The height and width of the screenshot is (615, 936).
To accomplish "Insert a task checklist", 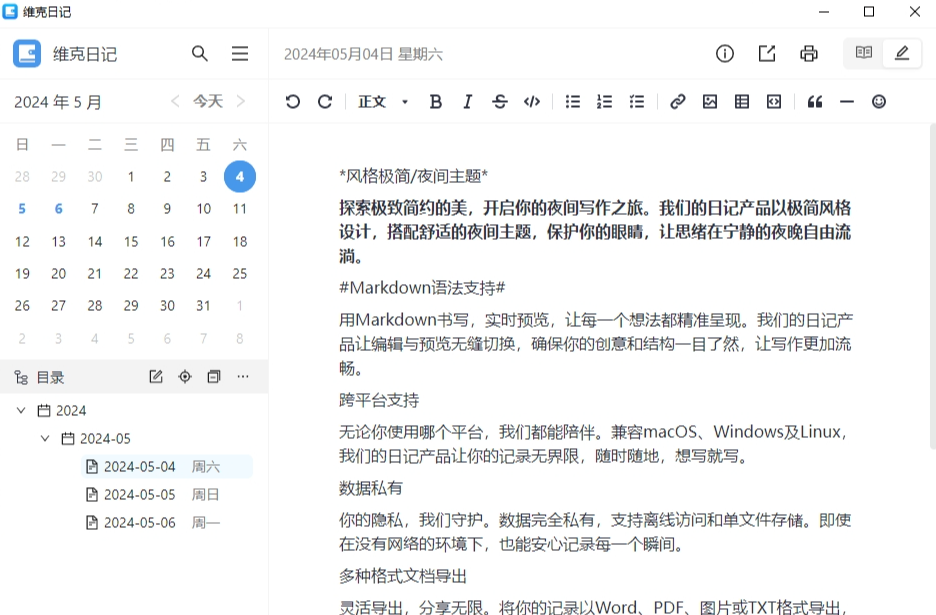I will pyautogui.click(x=637, y=102).
